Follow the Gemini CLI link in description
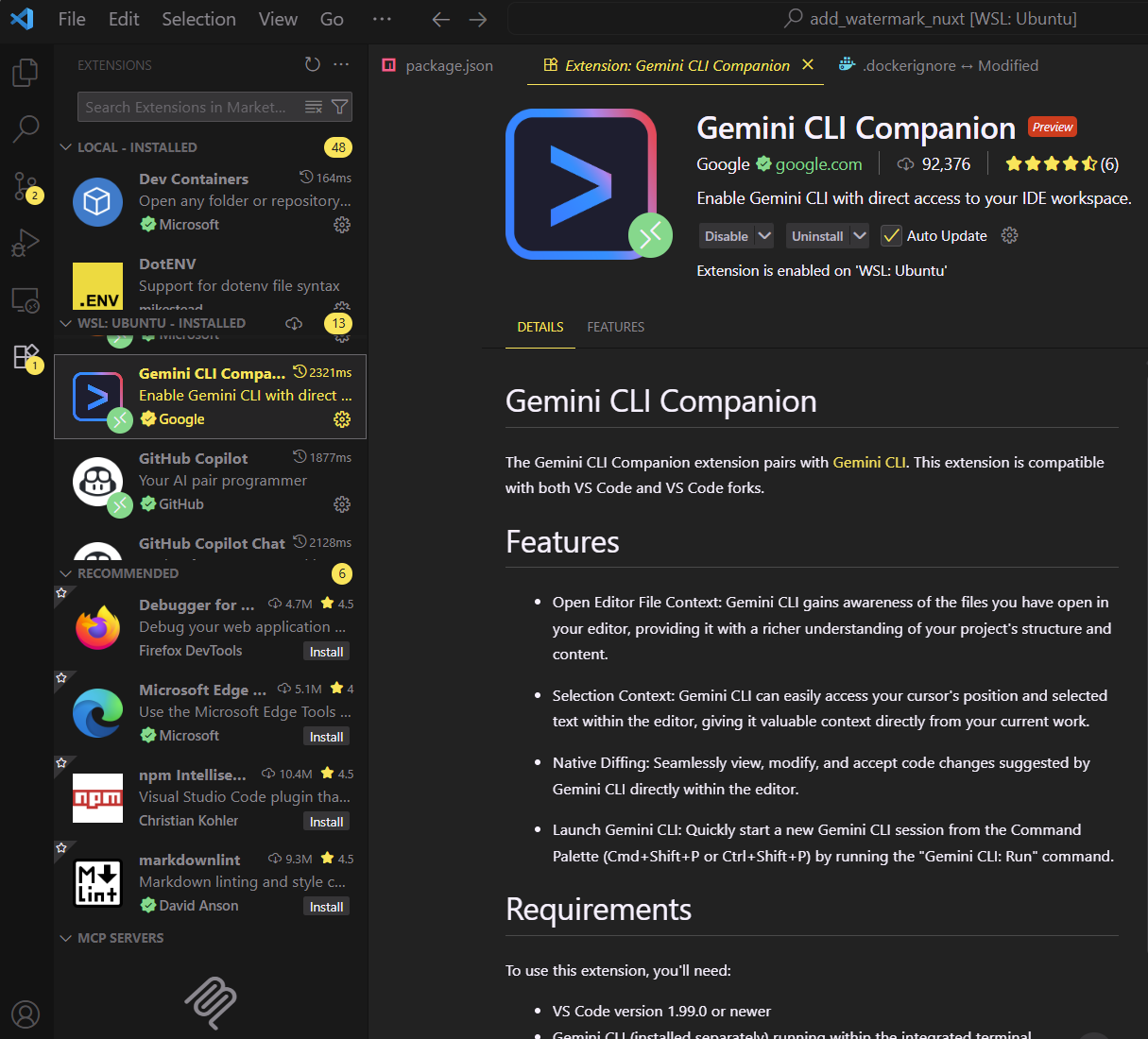The width and height of the screenshot is (1148, 1039). click(869, 462)
